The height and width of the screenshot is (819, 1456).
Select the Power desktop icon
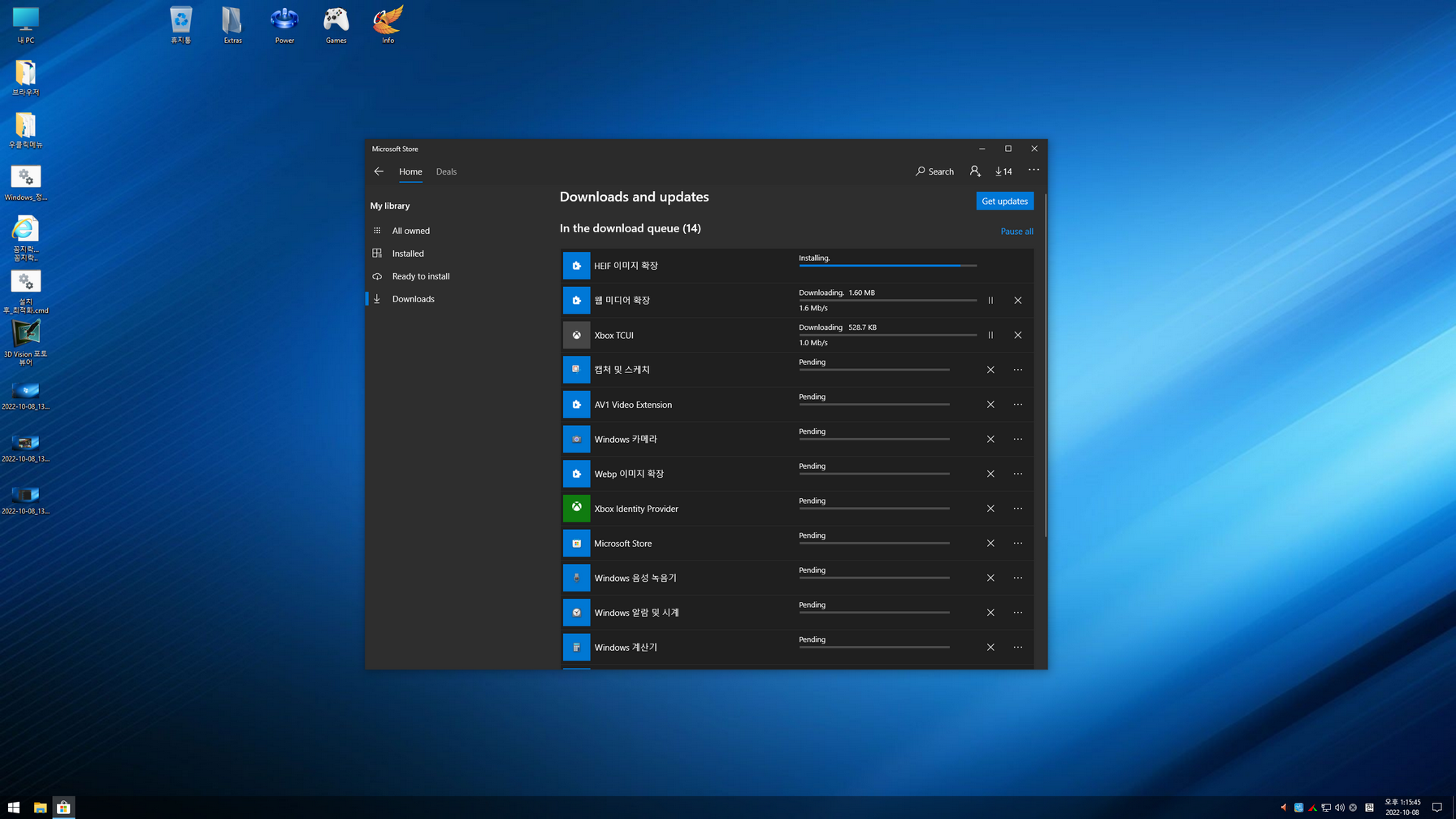tap(284, 24)
